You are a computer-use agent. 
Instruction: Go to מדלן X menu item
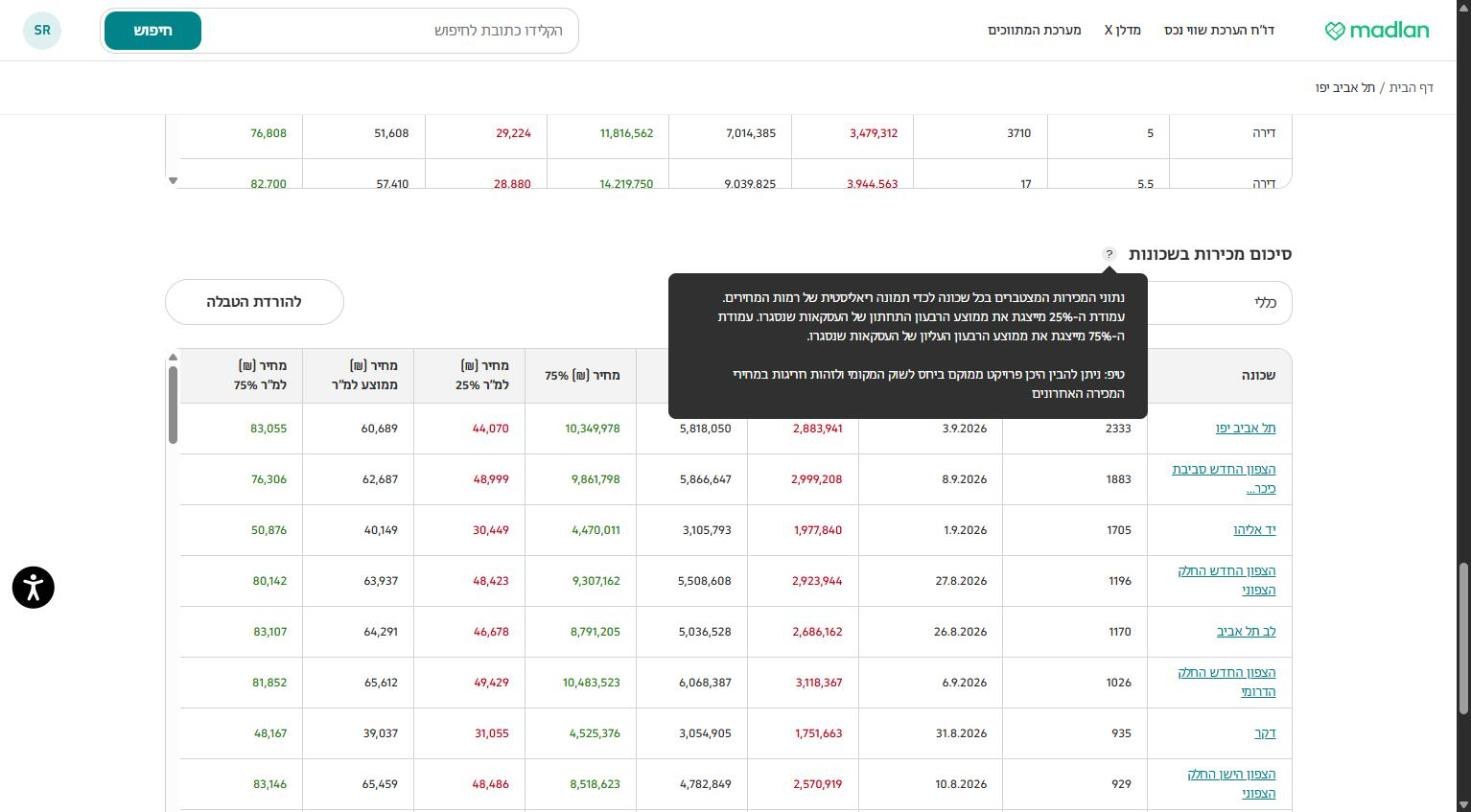[1122, 30]
